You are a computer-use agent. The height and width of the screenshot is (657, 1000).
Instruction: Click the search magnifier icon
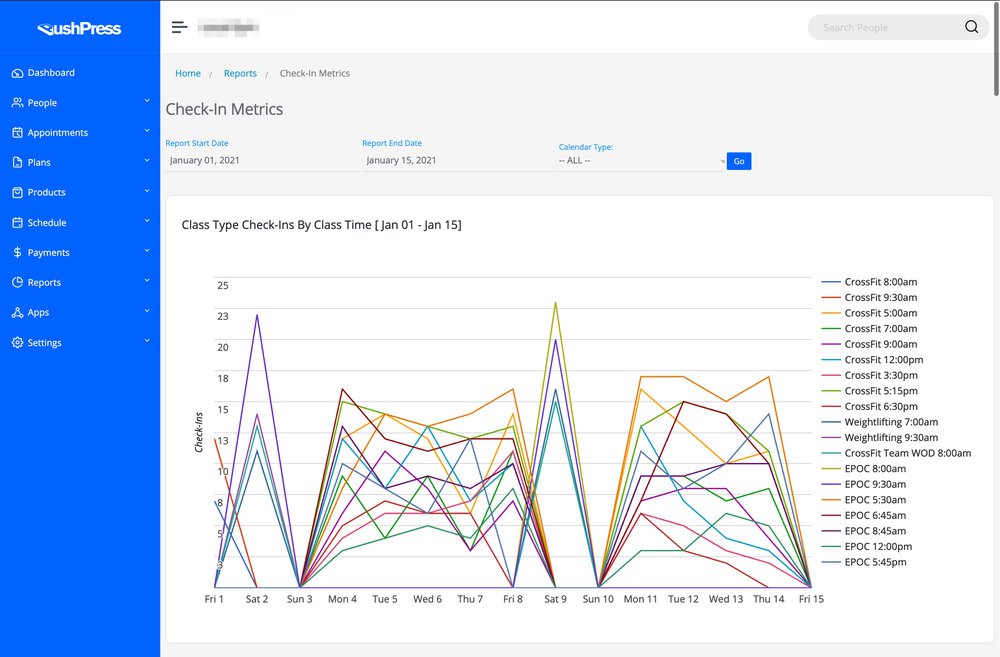click(x=971, y=27)
